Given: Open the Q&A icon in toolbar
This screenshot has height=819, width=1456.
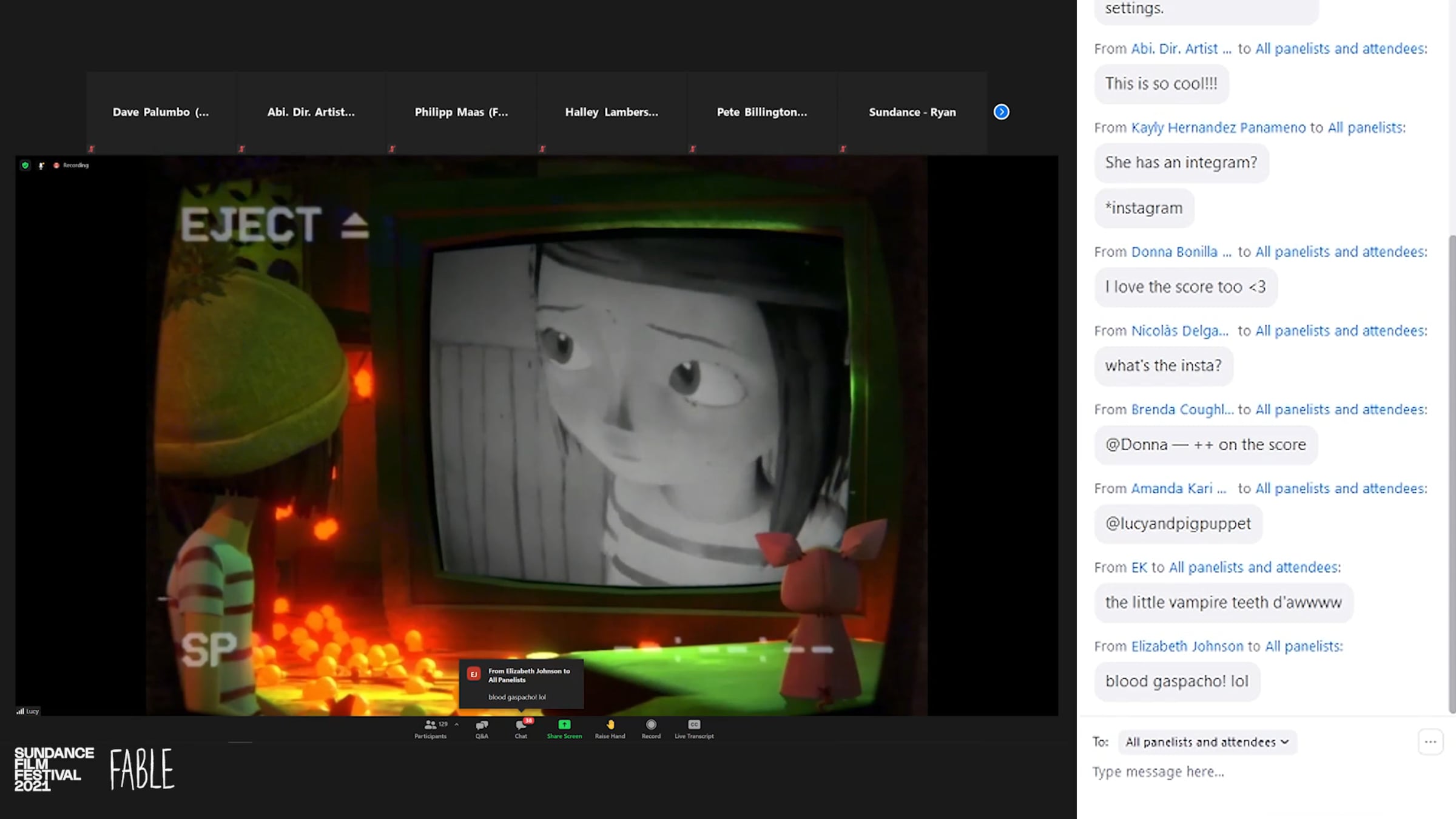Looking at the screenshot, I should (x=482, y=729).
